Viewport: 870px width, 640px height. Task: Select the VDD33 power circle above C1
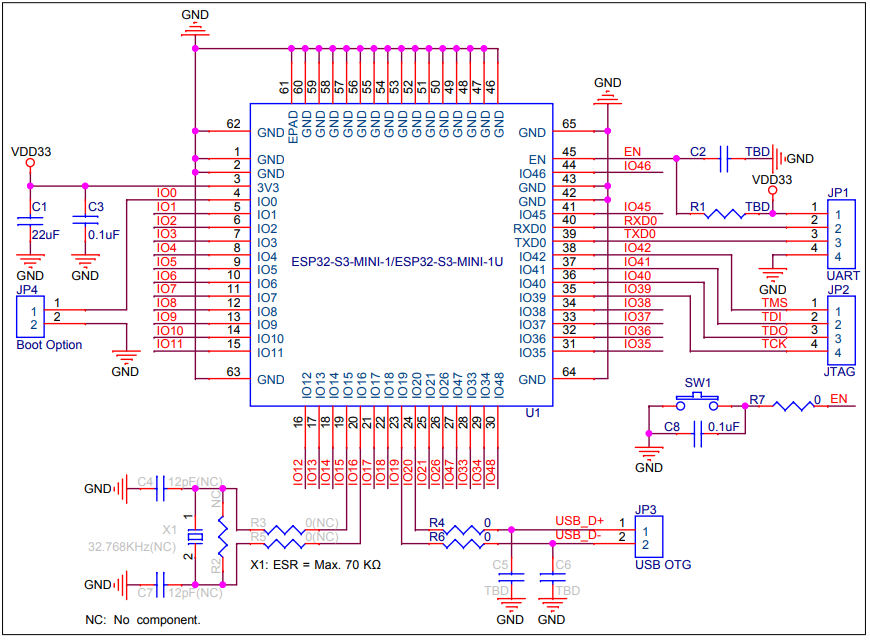(x=31, y=163)
